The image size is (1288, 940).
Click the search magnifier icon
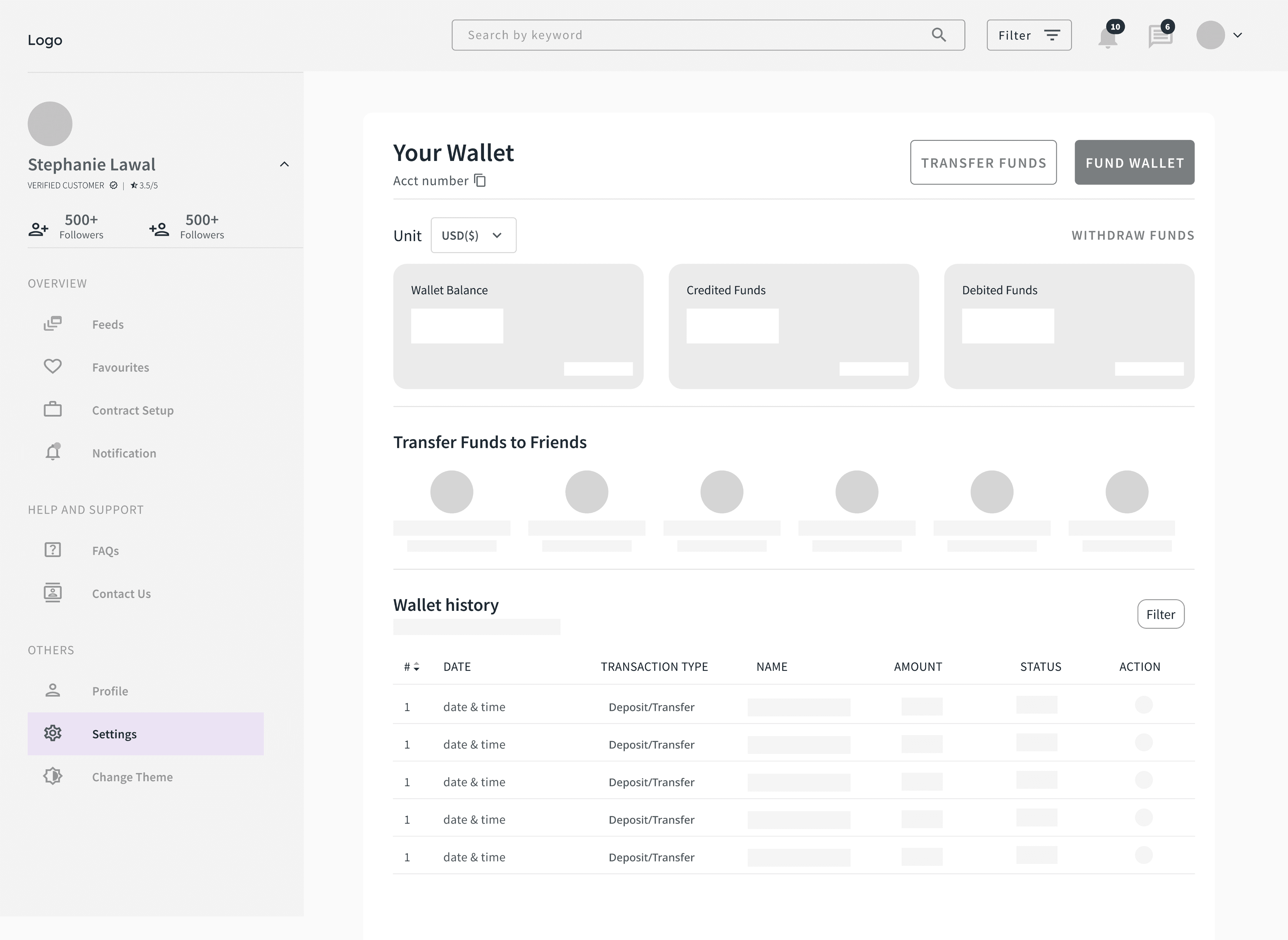939,35
